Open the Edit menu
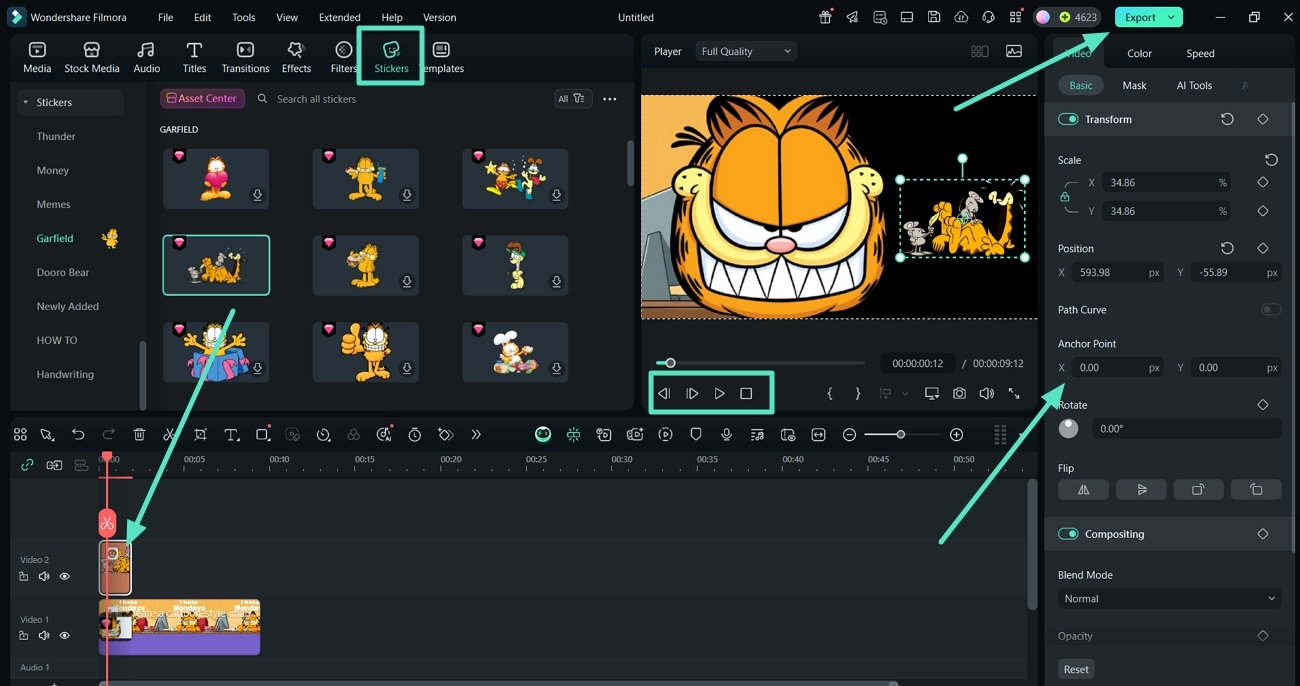1300x686 pixels. tap(202, 17)
